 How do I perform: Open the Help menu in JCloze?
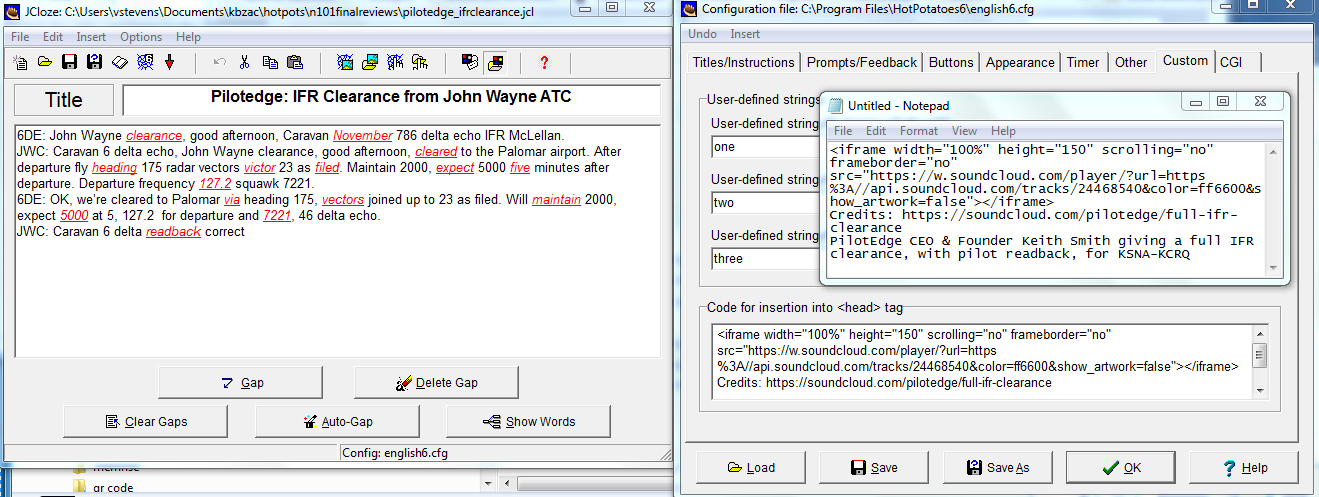(188, 37)
